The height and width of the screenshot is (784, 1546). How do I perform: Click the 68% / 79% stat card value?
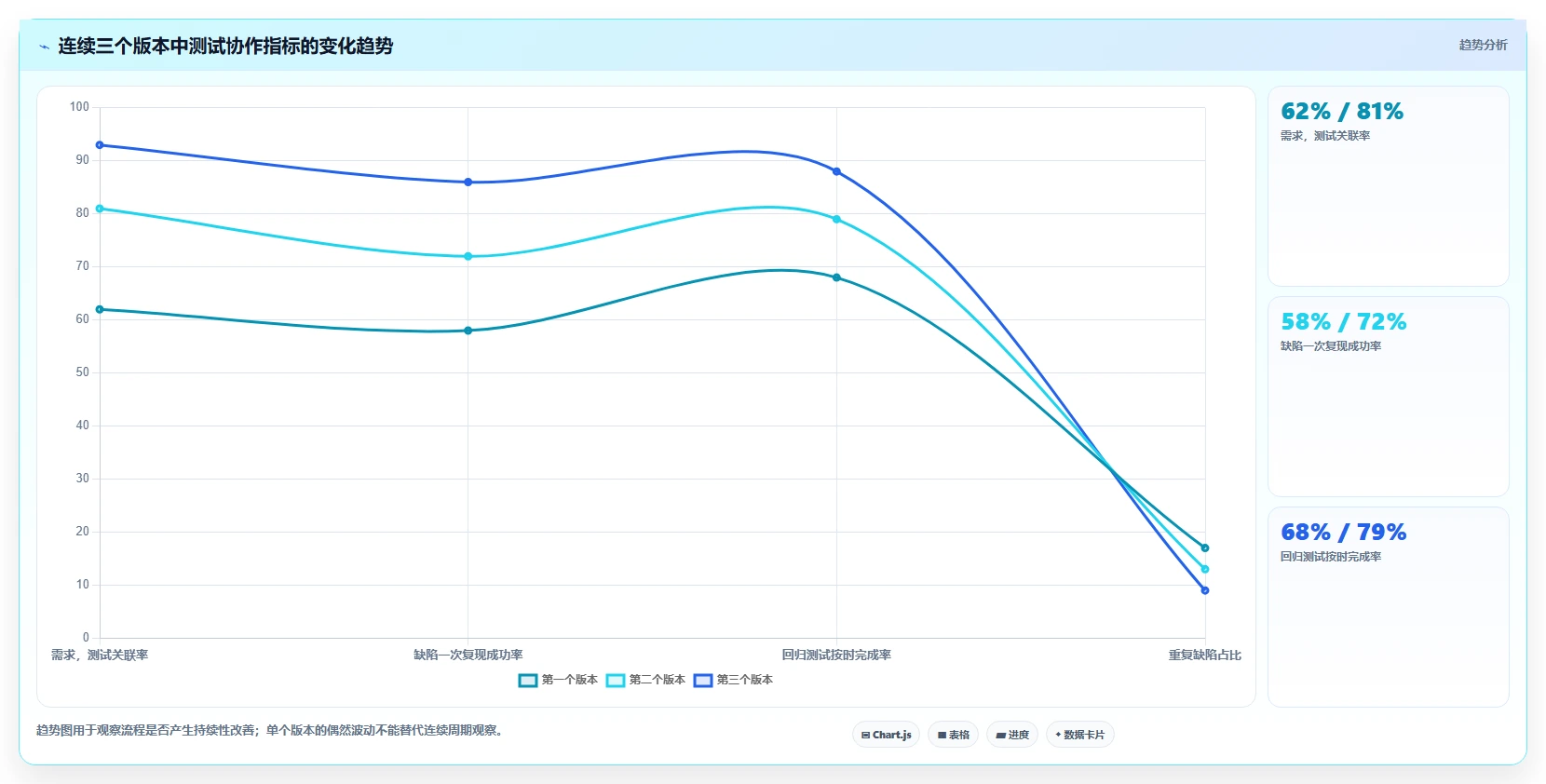coord(1343,533)
